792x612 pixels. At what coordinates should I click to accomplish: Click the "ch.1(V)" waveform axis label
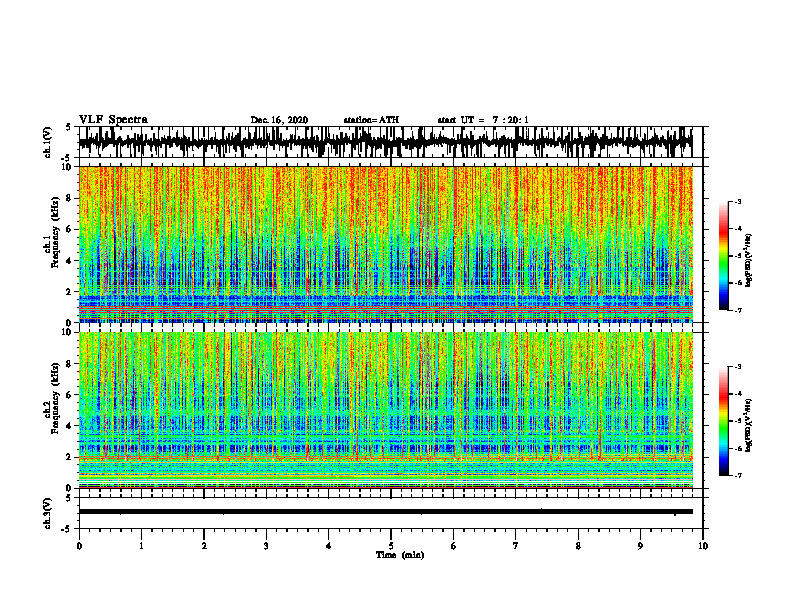(48, 142)
